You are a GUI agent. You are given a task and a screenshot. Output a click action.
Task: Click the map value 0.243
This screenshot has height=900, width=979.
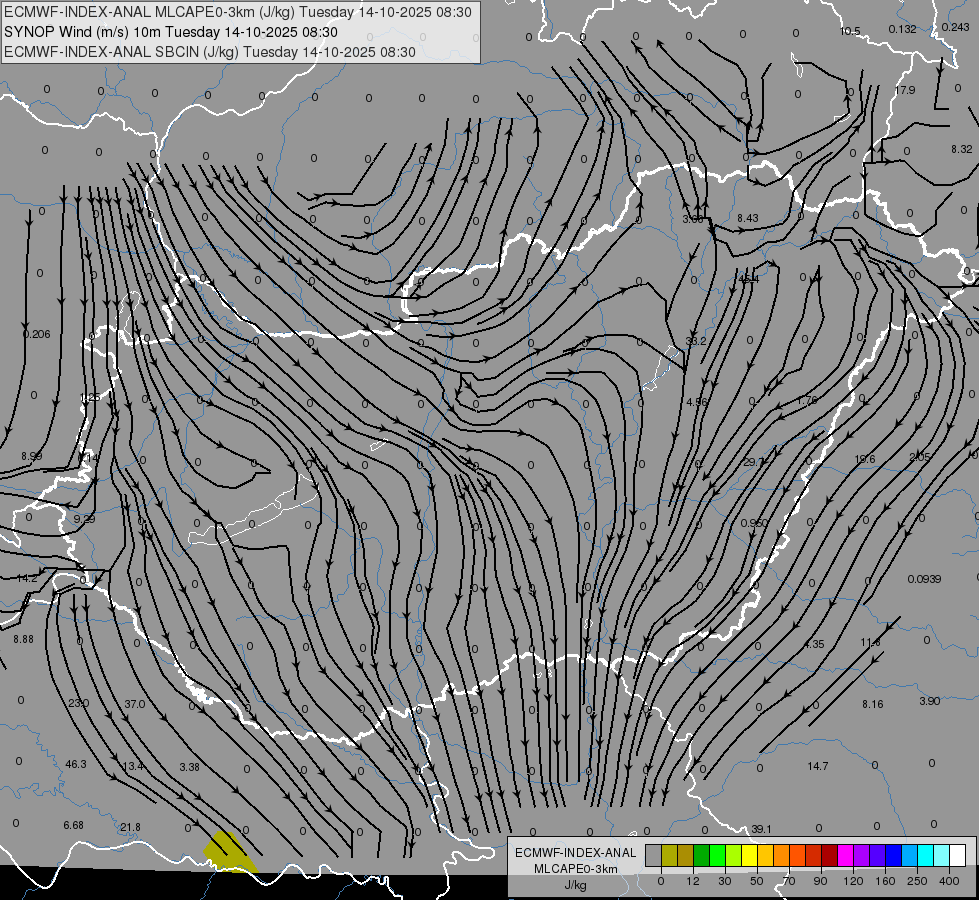955,27
